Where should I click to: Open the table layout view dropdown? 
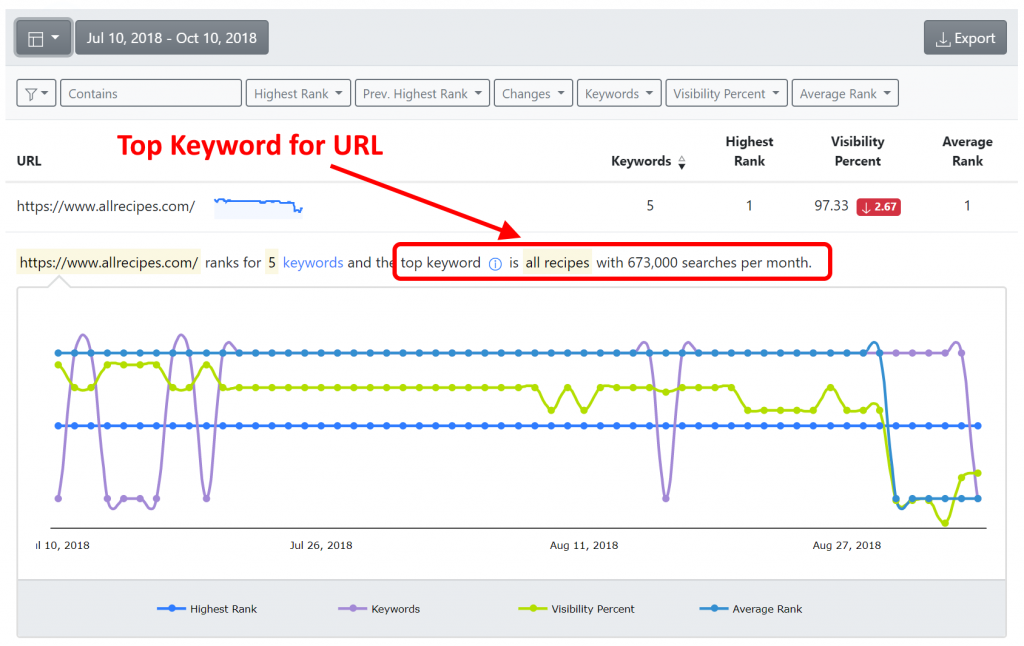[x=43, y=38]
